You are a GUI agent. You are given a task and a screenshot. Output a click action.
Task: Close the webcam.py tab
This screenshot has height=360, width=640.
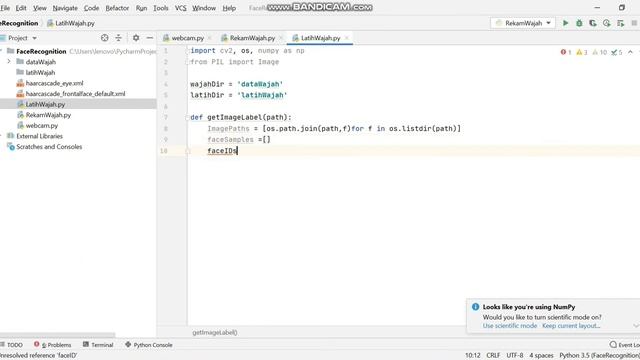(x=210, y=38)
